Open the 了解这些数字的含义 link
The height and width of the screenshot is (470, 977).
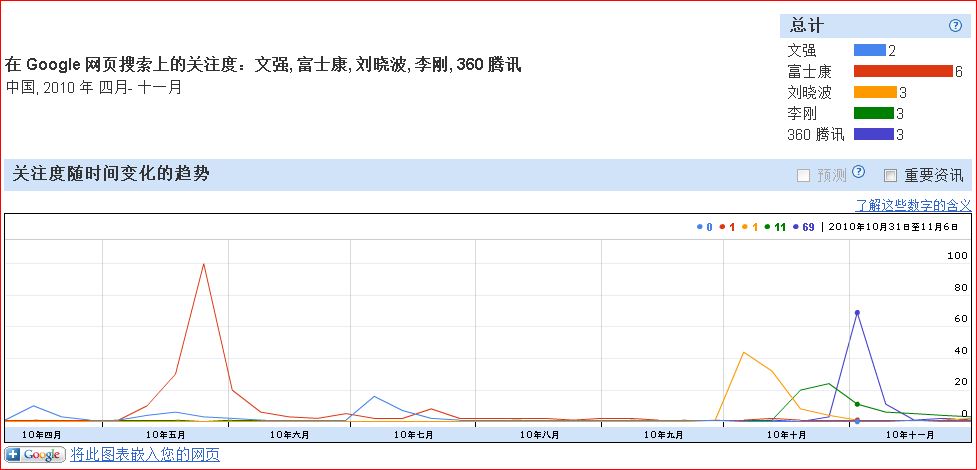(x=913, y=205)
